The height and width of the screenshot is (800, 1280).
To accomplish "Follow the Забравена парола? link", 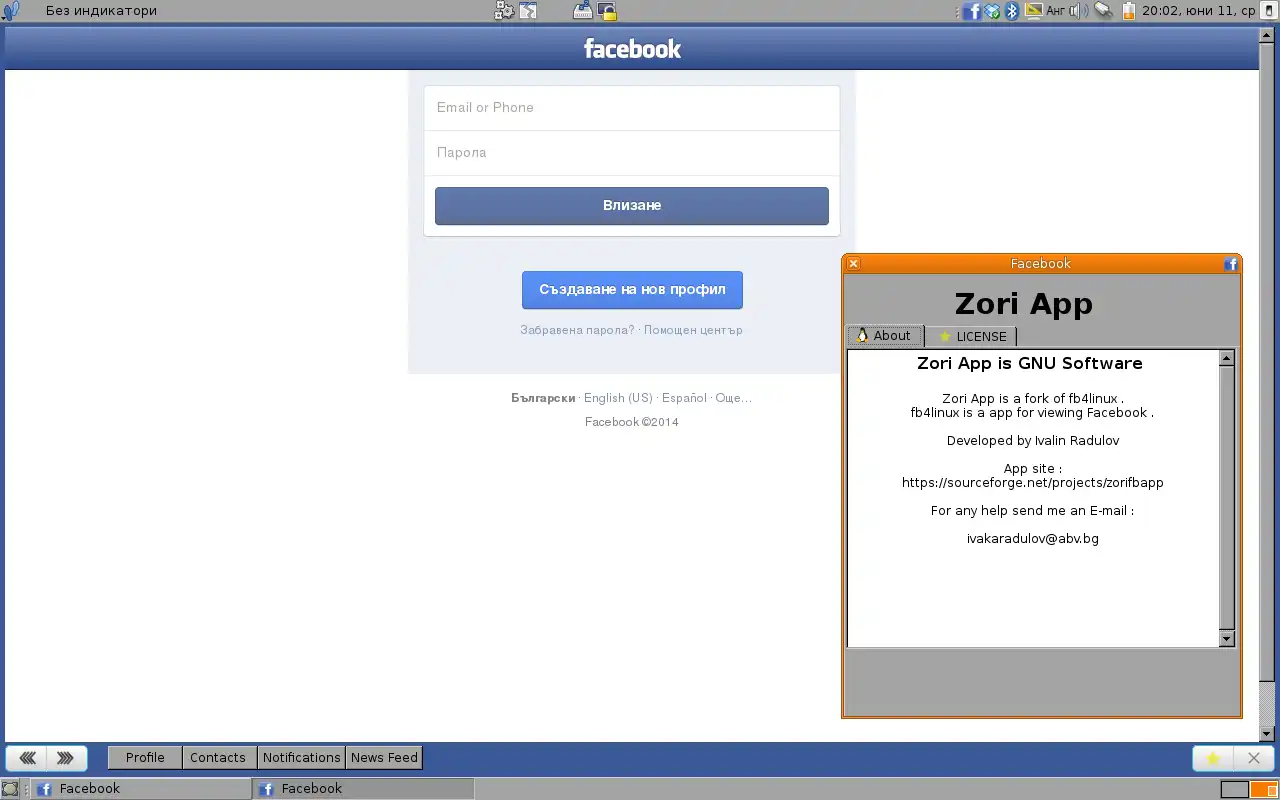I will click(577, 330).
